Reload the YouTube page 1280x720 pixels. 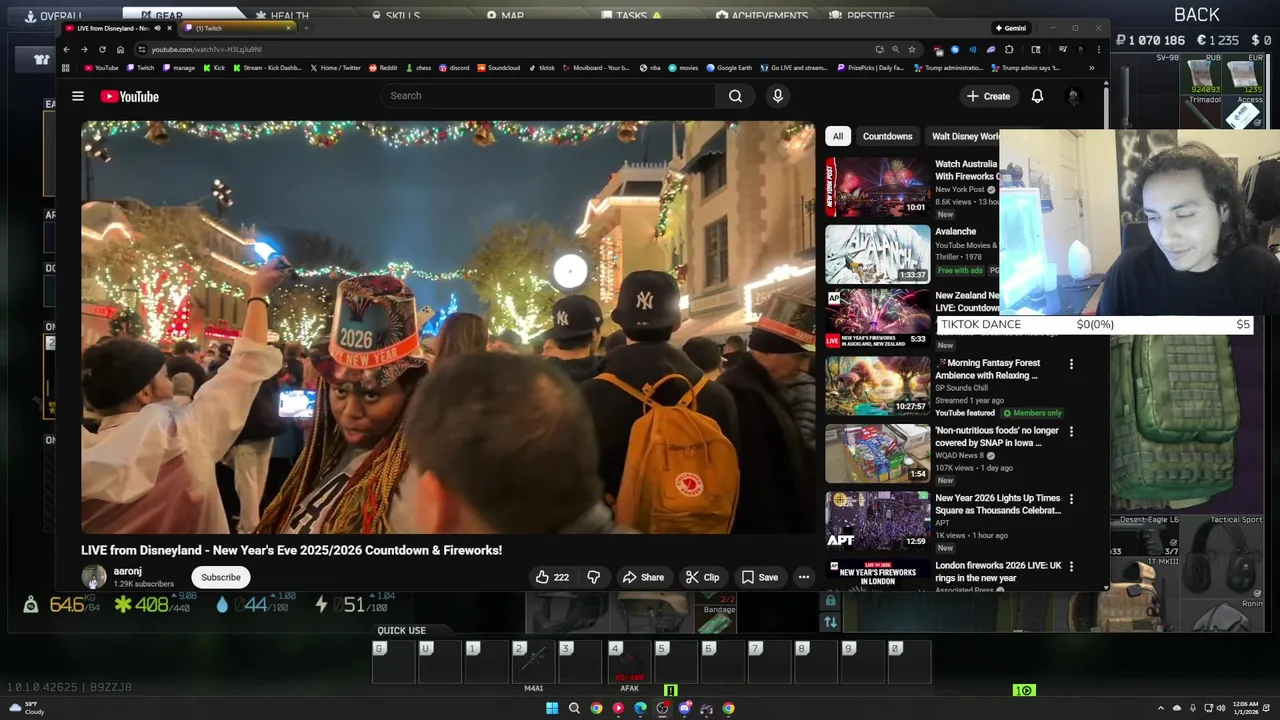pos(102,49)
